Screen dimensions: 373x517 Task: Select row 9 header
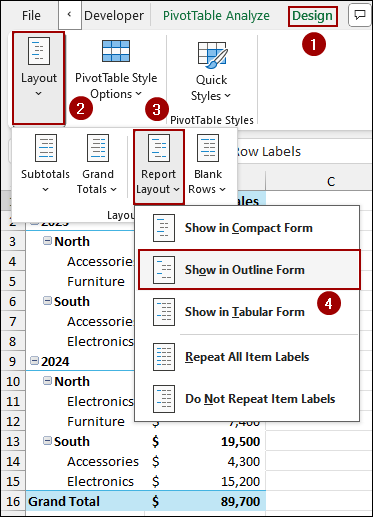point(13,361)
